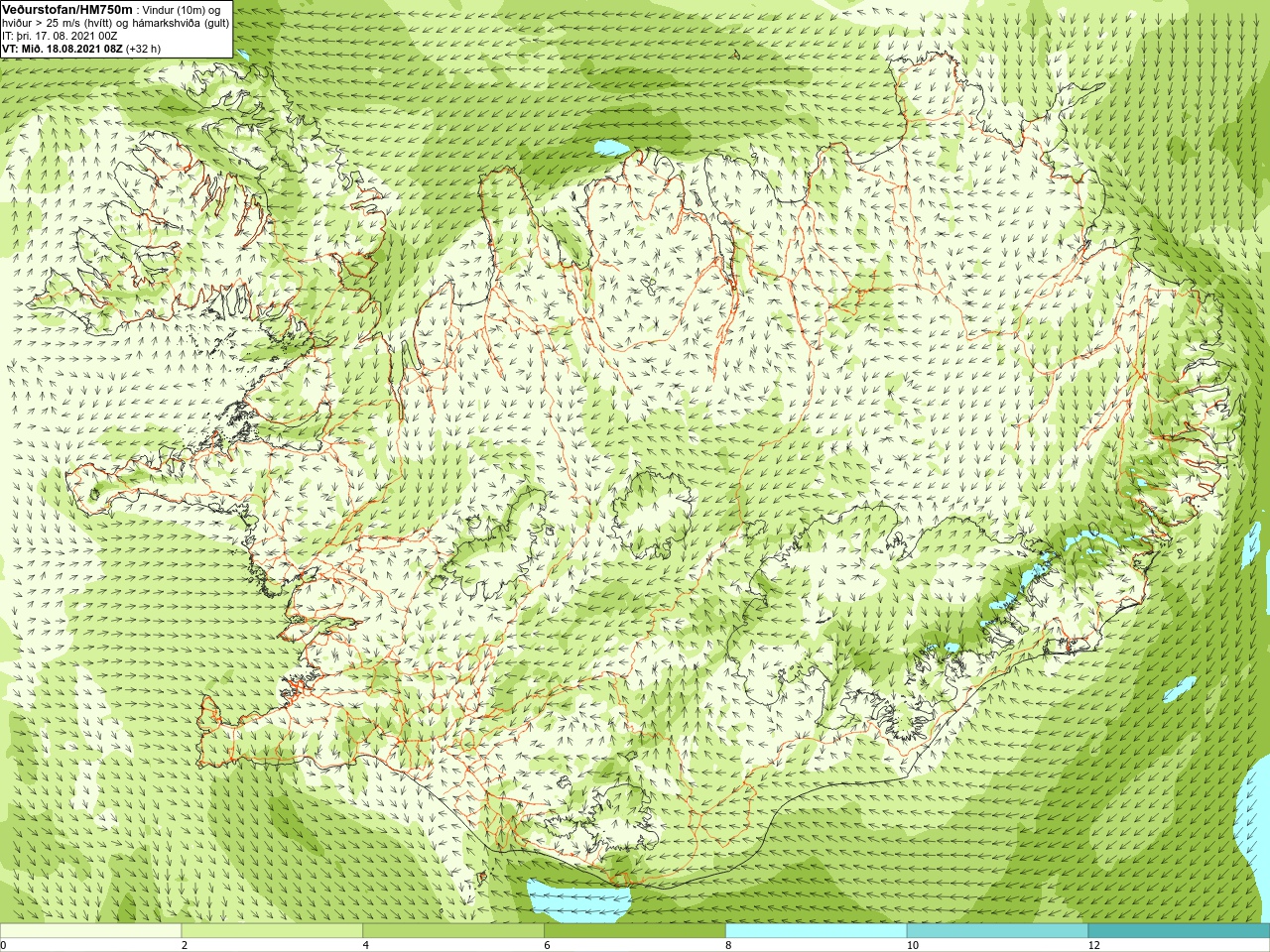Select the 'Vindur (10m) og' label text
Image resolution: width=1270 pixels, height=952 pixels.
(183, 10)
